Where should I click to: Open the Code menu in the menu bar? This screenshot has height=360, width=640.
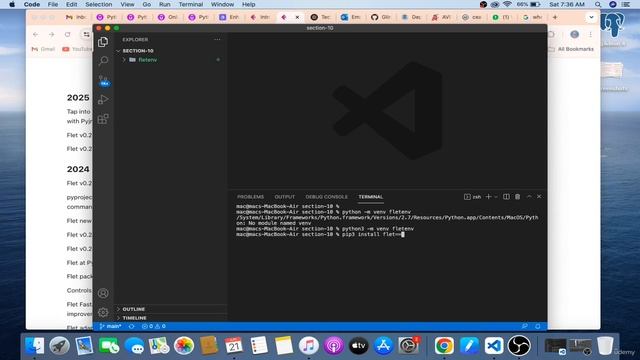[32, 4]
